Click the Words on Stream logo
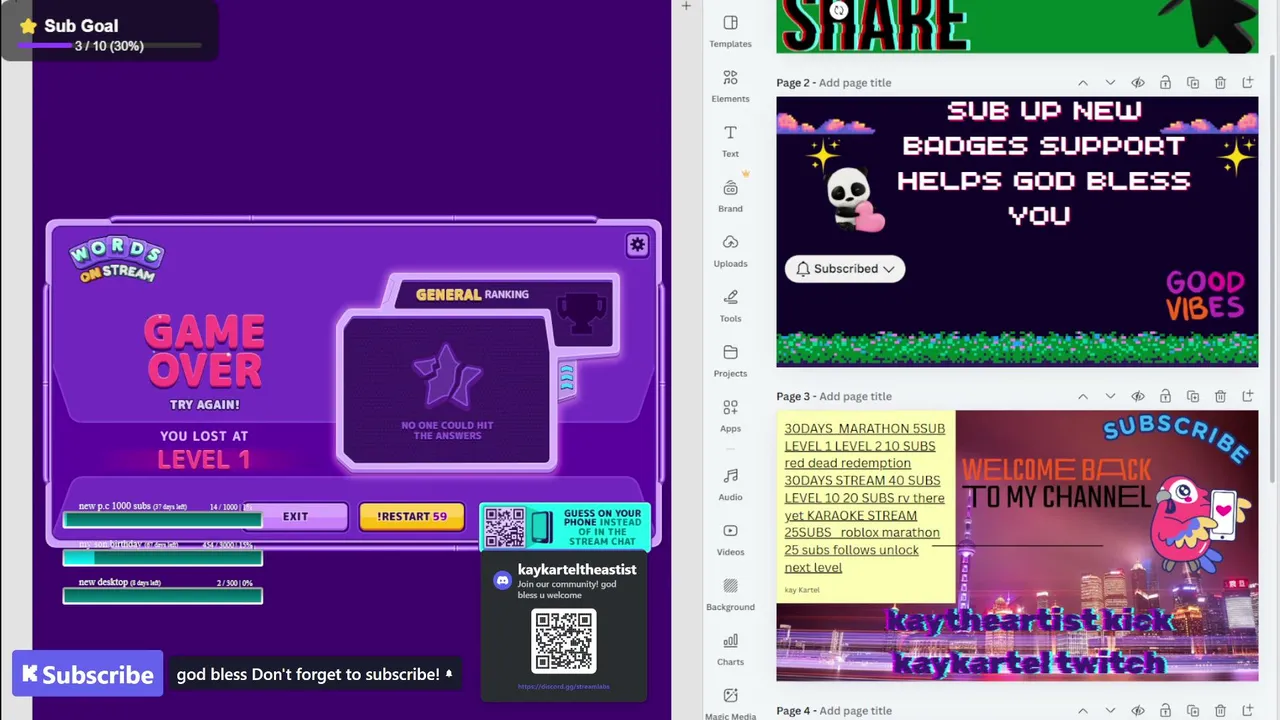 click(116, 260)
